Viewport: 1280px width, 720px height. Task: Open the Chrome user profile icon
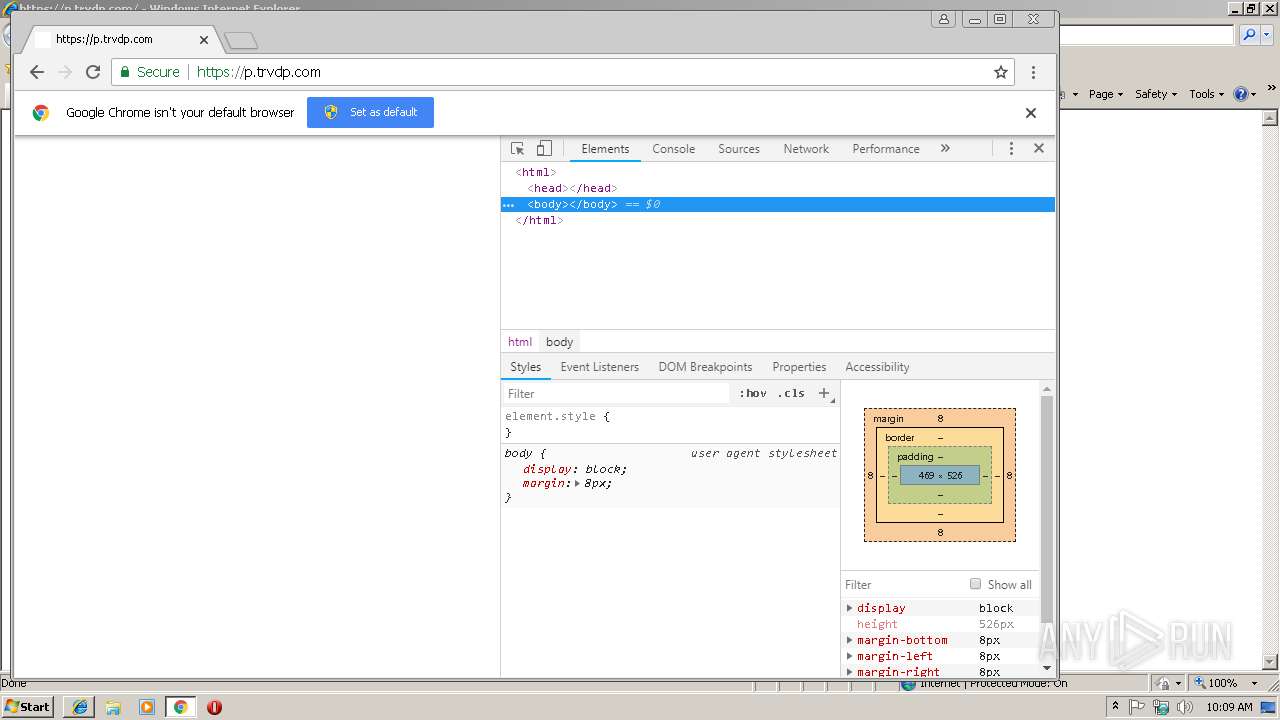tap(944, 19)
